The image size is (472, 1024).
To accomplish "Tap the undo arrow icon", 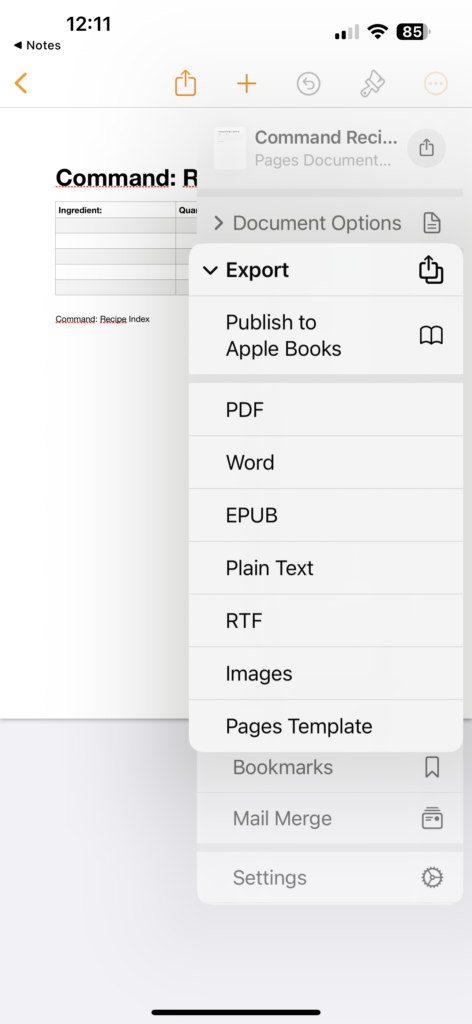I will pos(309,84).
